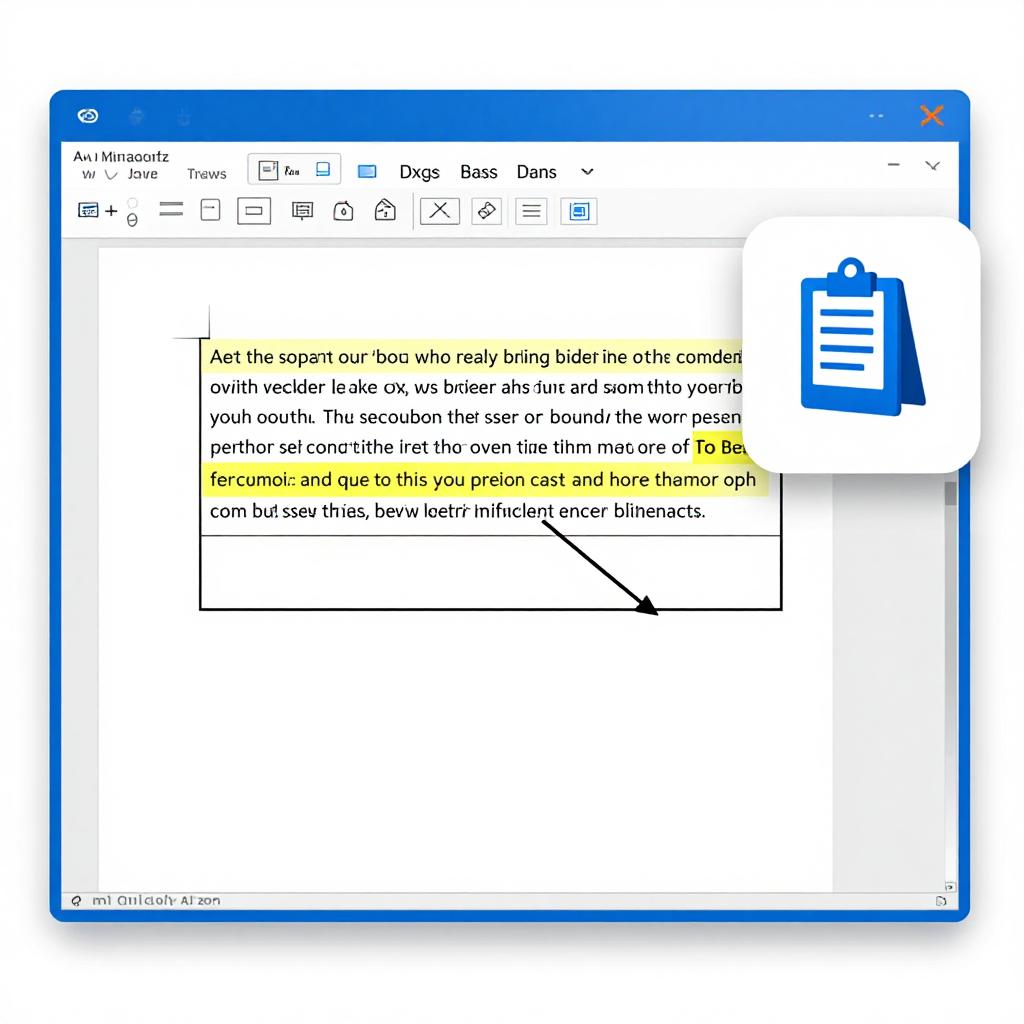
Task: Toggle the blue rectangle view button
Action: coord(367,172)
